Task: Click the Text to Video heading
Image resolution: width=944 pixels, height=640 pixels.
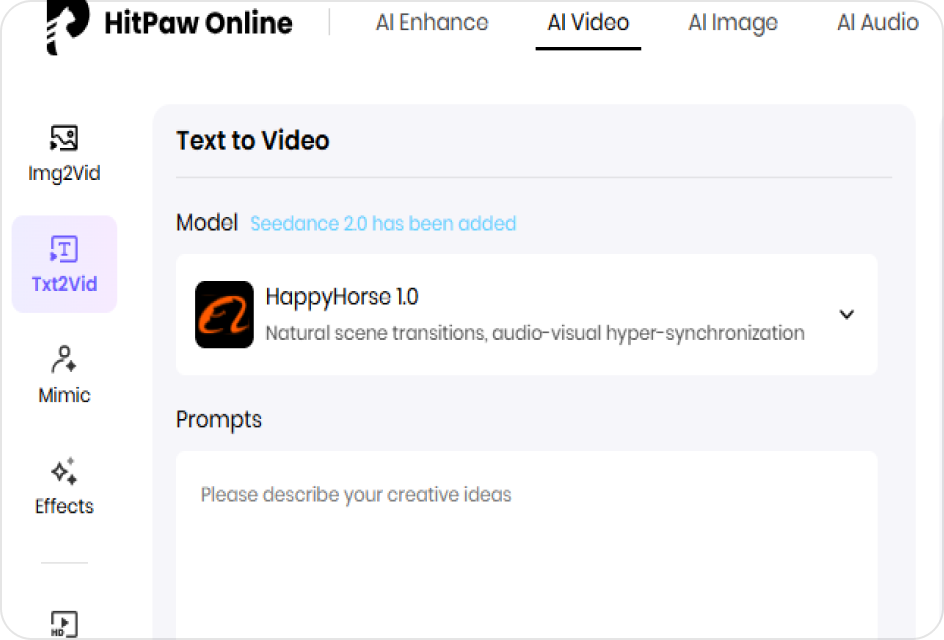Action: [253, 141]
